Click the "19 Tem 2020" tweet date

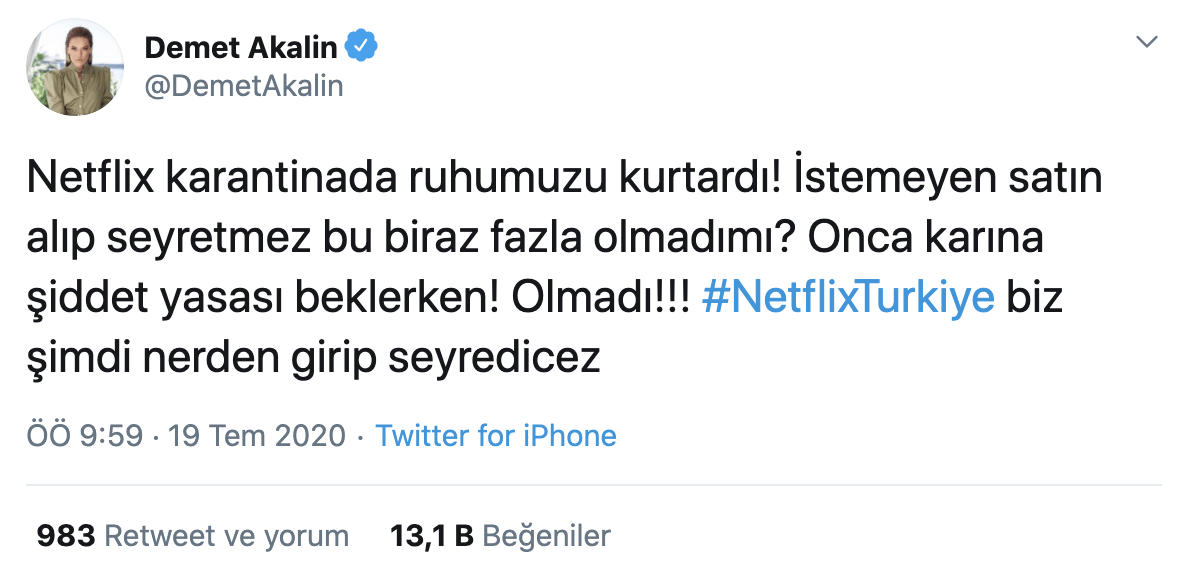tap(257, 436)
